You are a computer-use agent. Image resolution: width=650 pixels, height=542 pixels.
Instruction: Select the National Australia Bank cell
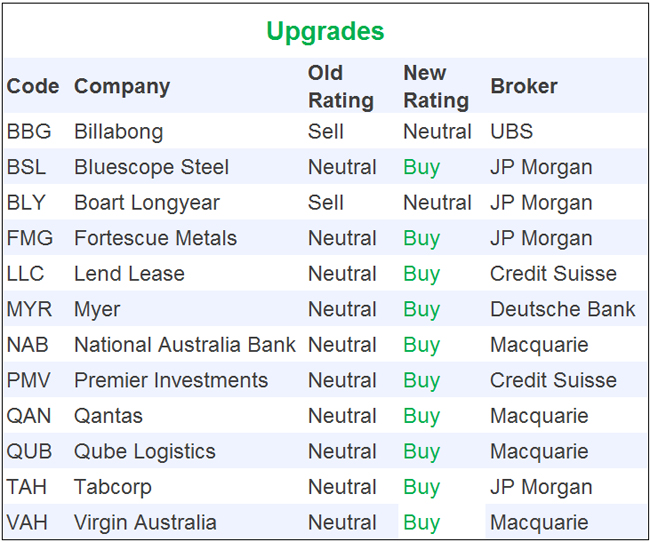(184, 345)
